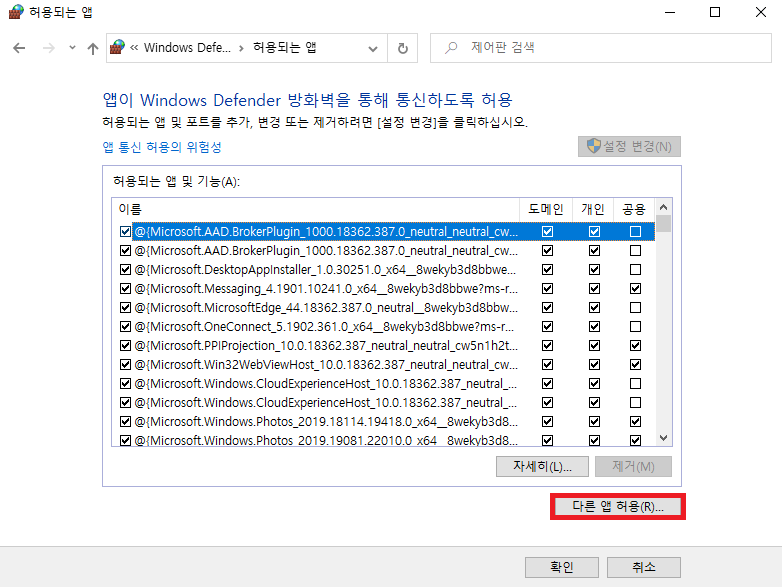Toggle the 공용 checkbox for Microsoft.Messaging

pyautogui.click(x=635, y=289)
